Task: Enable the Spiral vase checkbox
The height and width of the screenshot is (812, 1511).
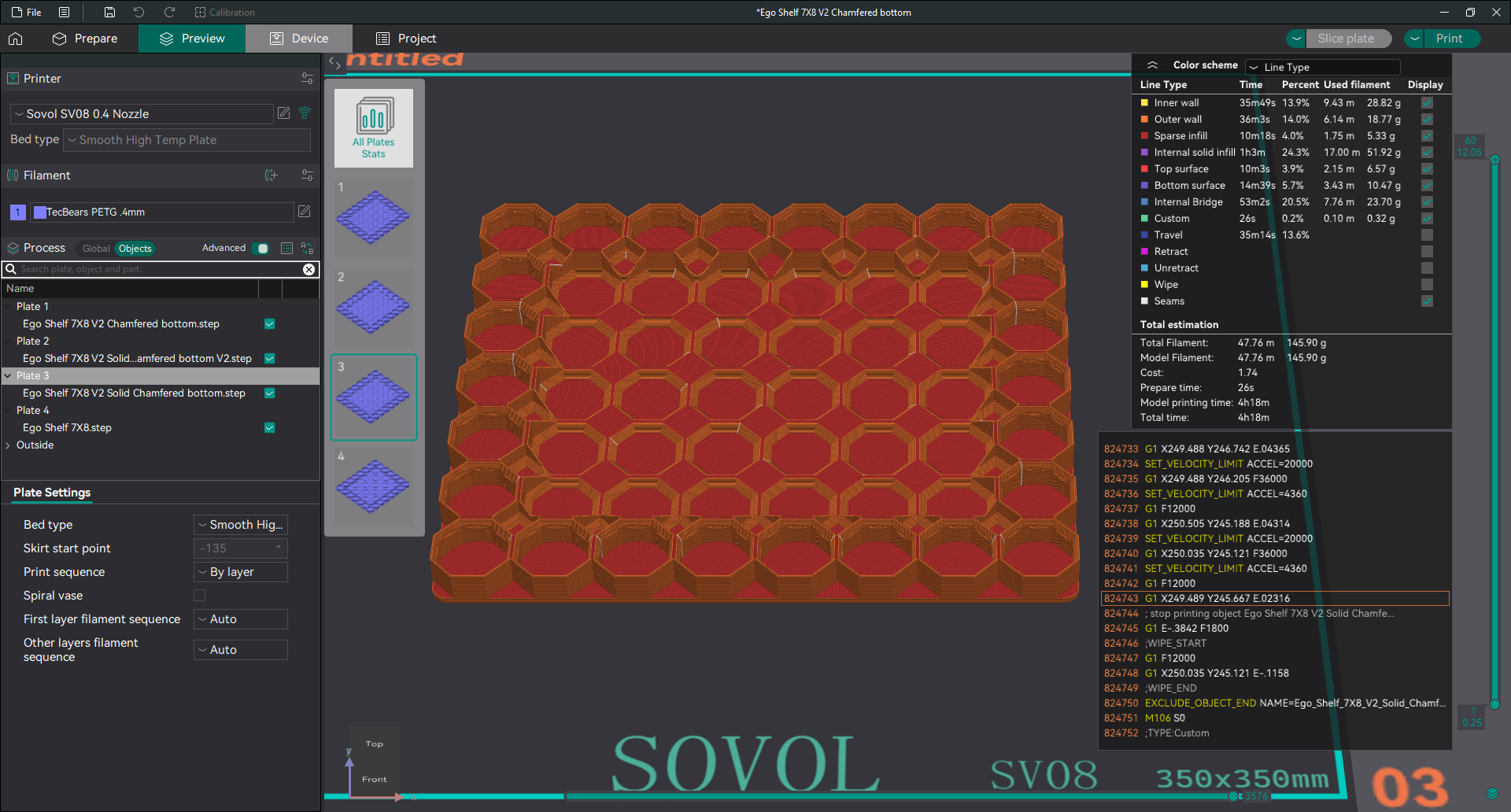Action: click(200, 596)
